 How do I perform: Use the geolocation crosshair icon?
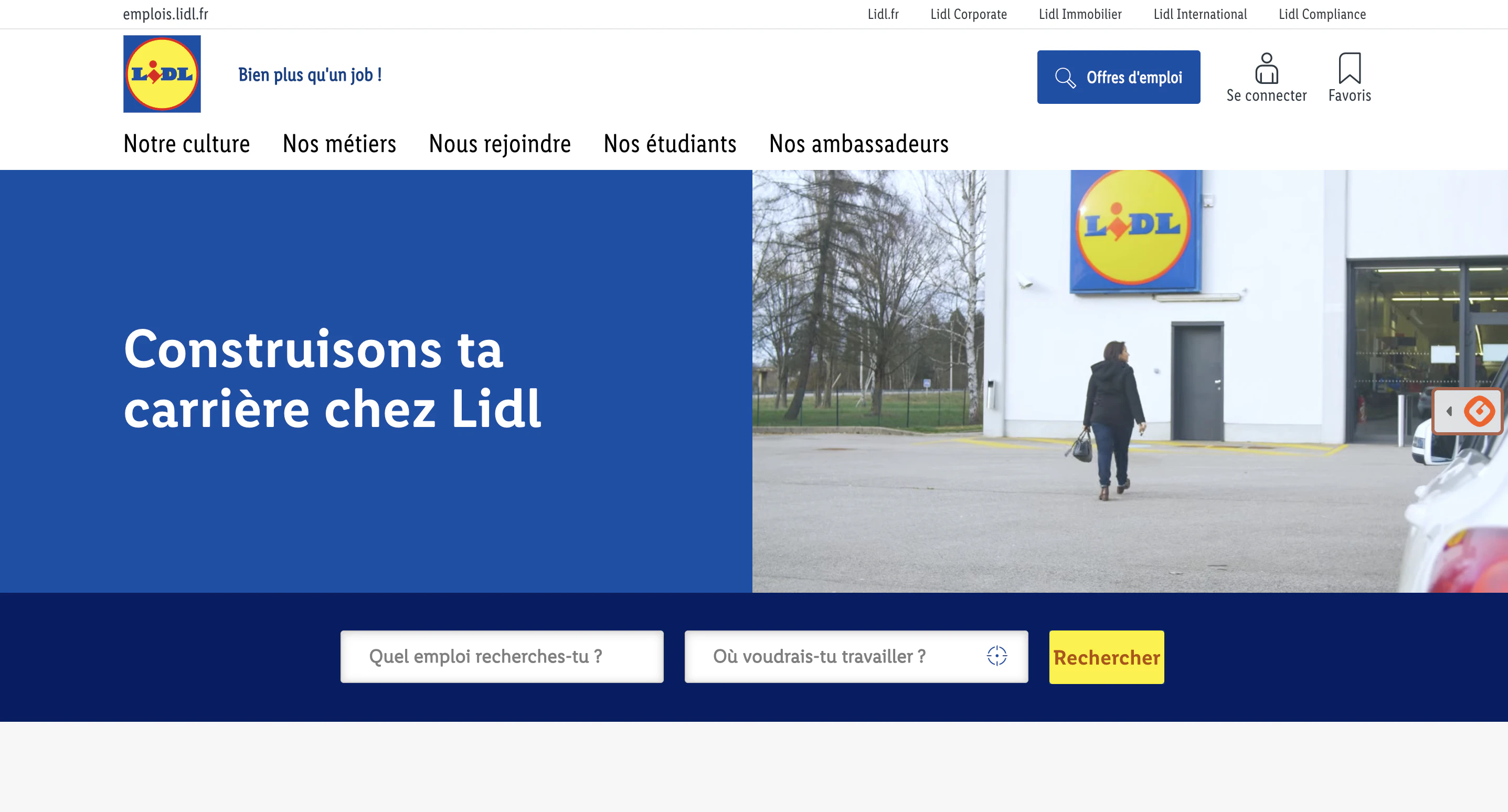[996, 656]
